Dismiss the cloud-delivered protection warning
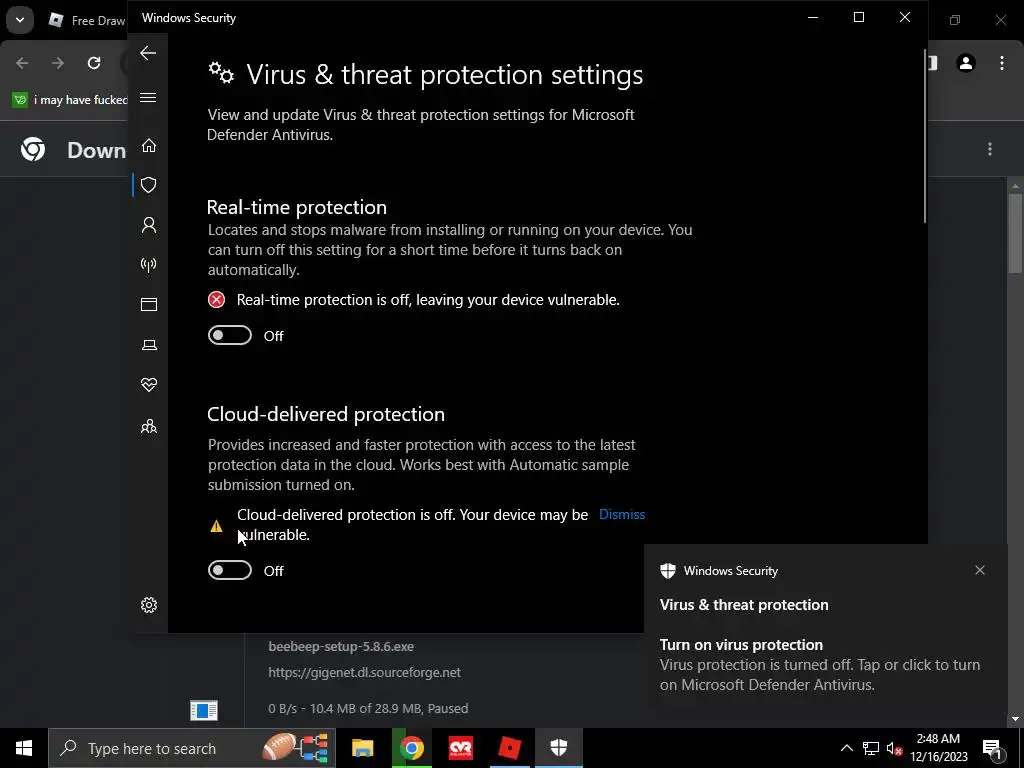 (622, 515)
